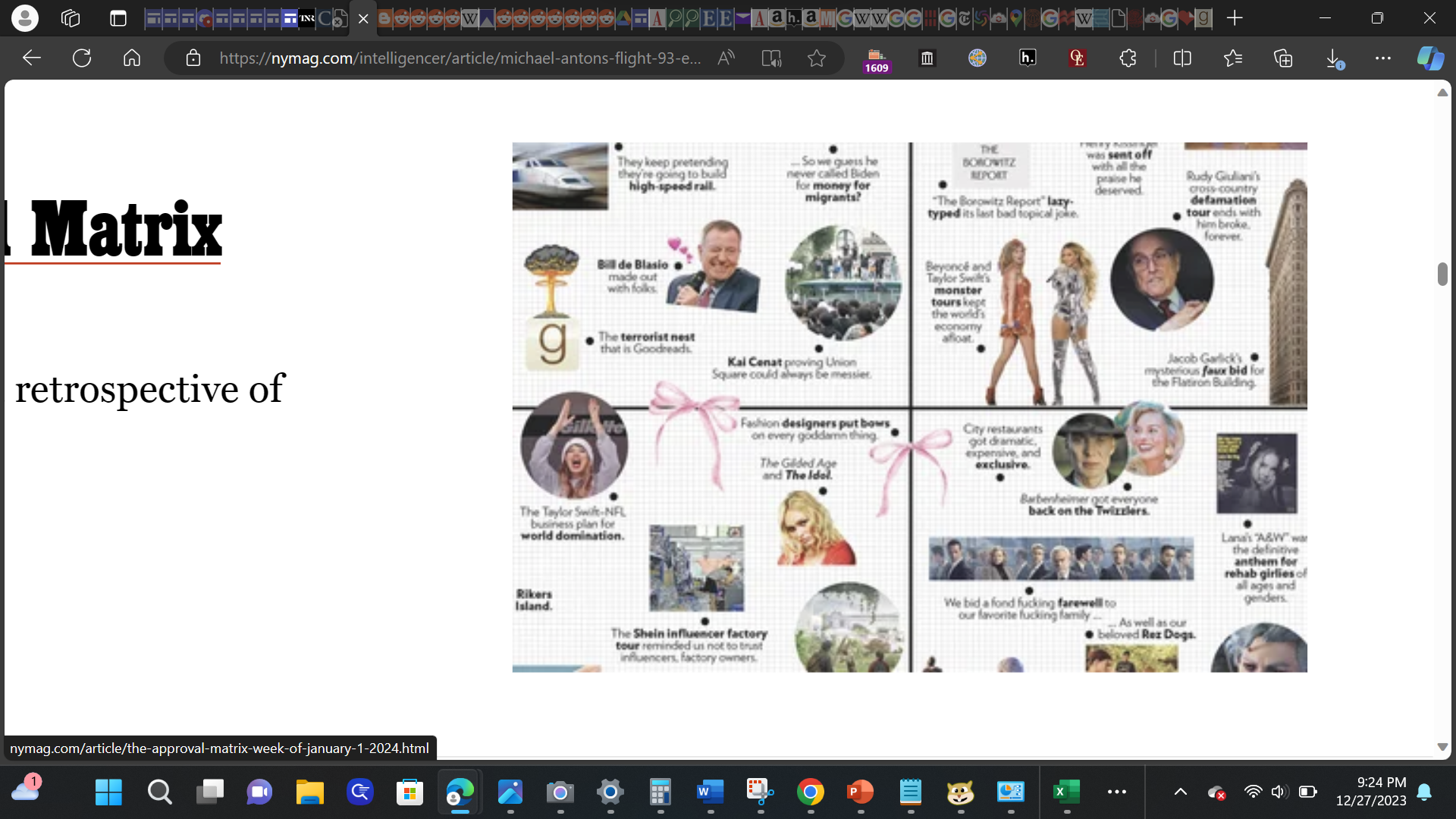The width and height of the screenshot is (1456, 819).
Task: Open volume control in tray
Action: click(x=1279, y=792)
